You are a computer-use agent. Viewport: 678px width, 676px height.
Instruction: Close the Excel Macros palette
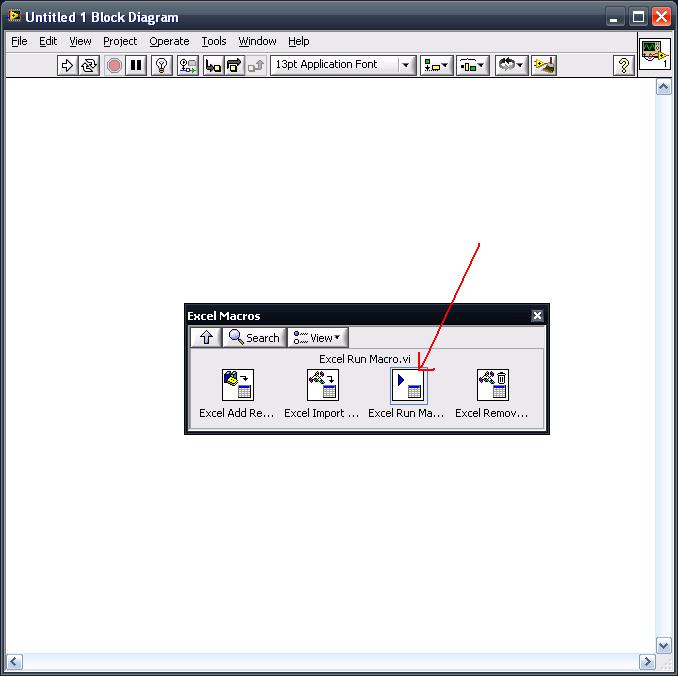click(537, 316)
